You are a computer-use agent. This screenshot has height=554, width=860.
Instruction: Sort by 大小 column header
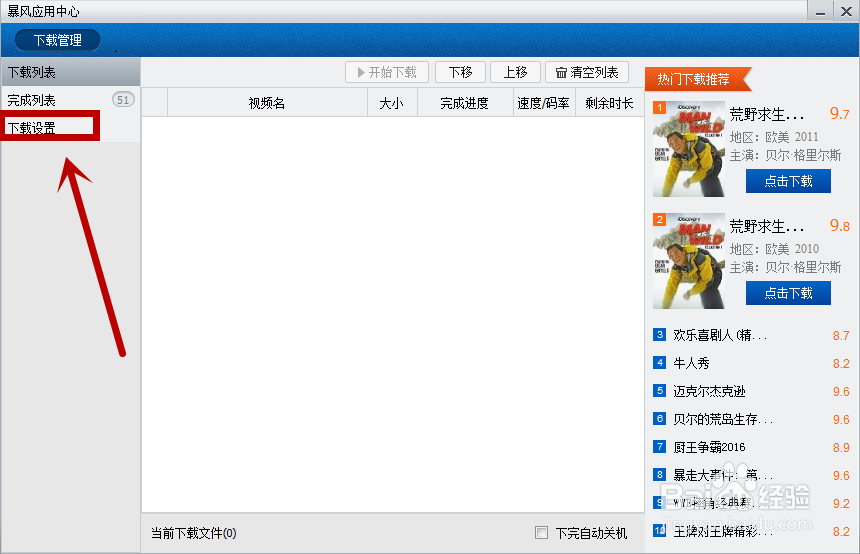tap(392, 103)
